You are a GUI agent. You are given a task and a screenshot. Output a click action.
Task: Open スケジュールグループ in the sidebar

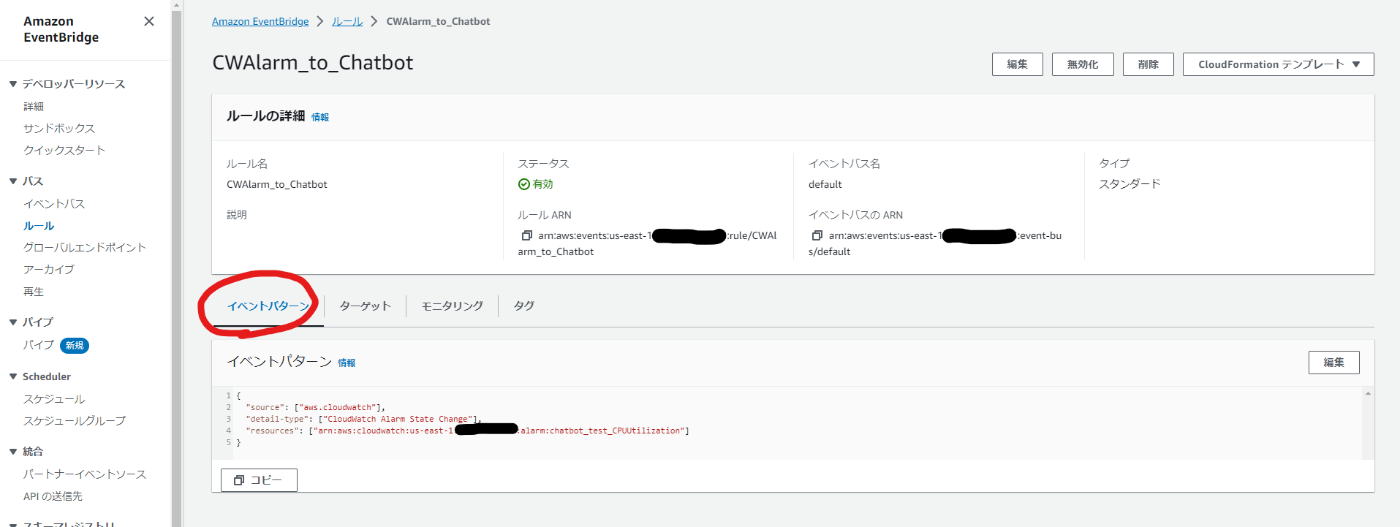[x=74, y=421]
